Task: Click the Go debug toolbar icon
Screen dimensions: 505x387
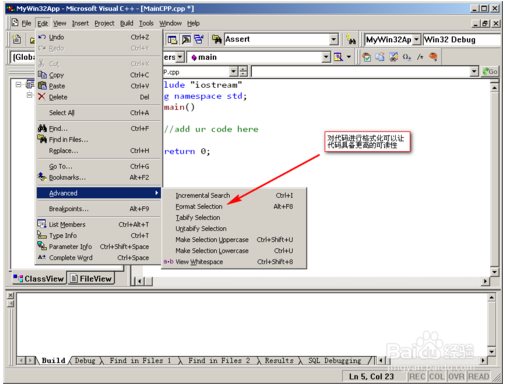Action: click(420, 57)
